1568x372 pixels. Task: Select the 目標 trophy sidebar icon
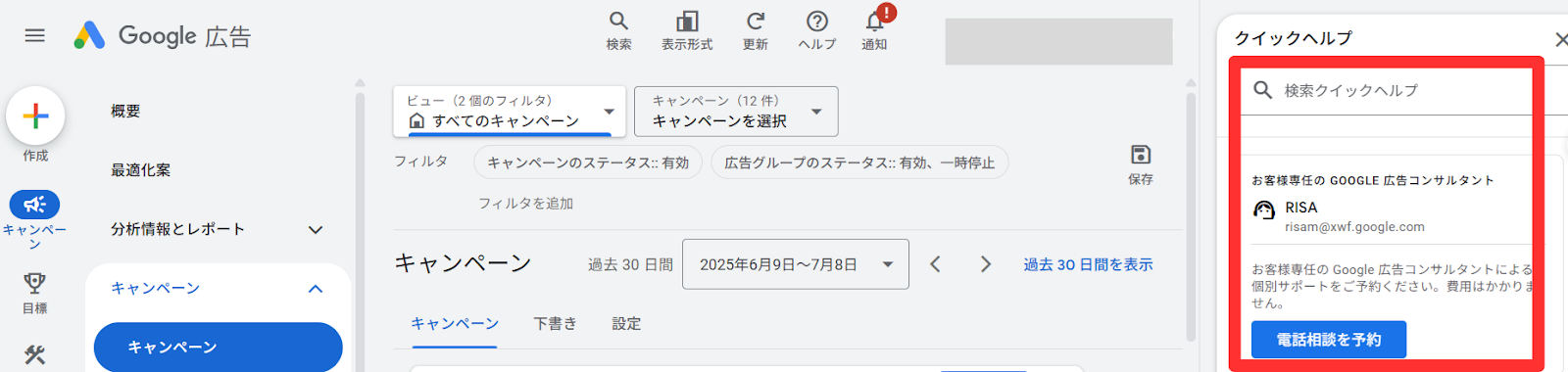[34, 284]
